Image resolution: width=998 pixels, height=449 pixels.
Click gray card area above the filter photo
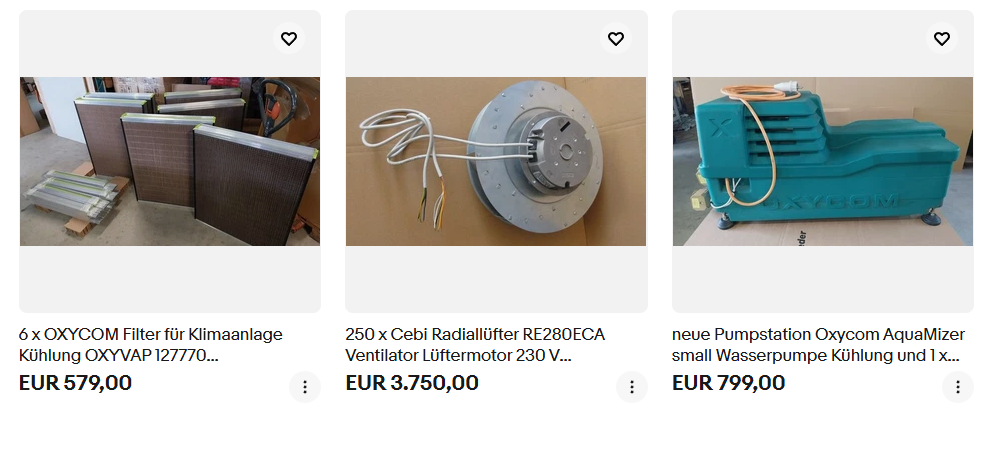(146, 44)
